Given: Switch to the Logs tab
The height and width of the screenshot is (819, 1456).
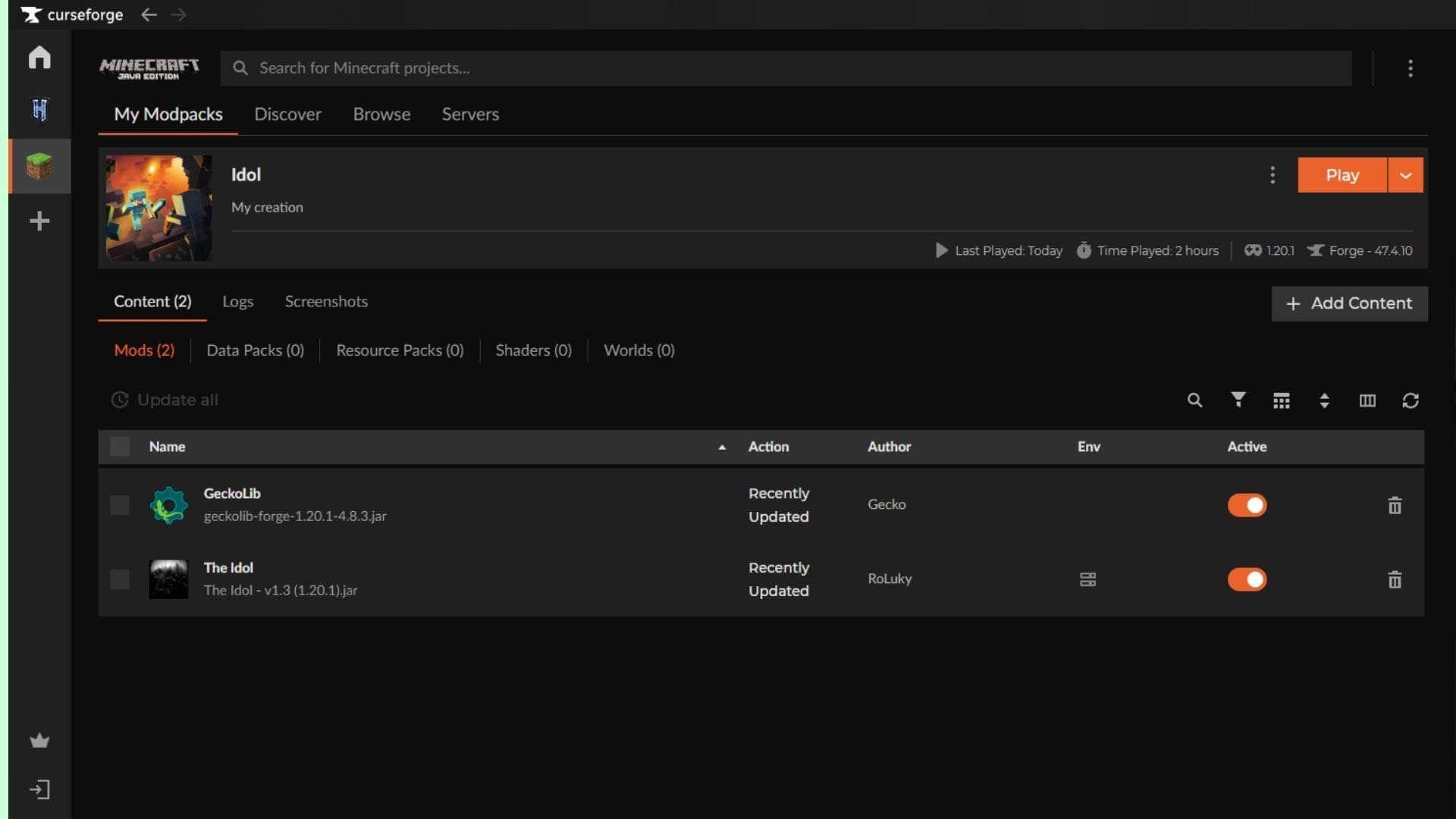Looking at the screenshot, I should [x=237, y=301].
